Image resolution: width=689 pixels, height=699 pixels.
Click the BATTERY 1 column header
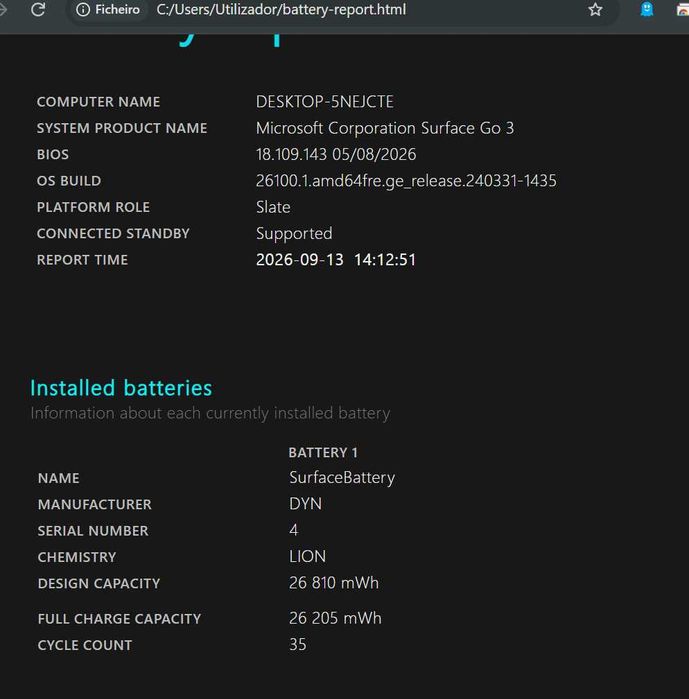click(x=323, y=453)
